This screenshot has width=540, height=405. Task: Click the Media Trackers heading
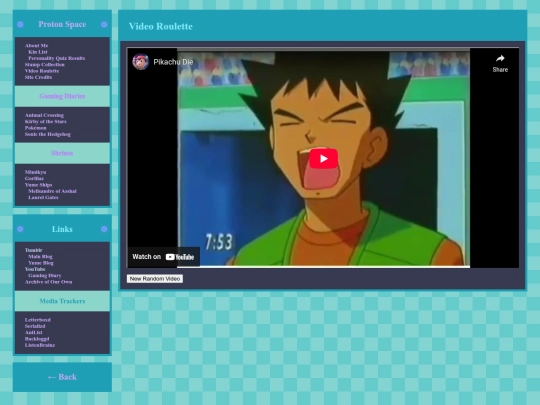point(62,301)
